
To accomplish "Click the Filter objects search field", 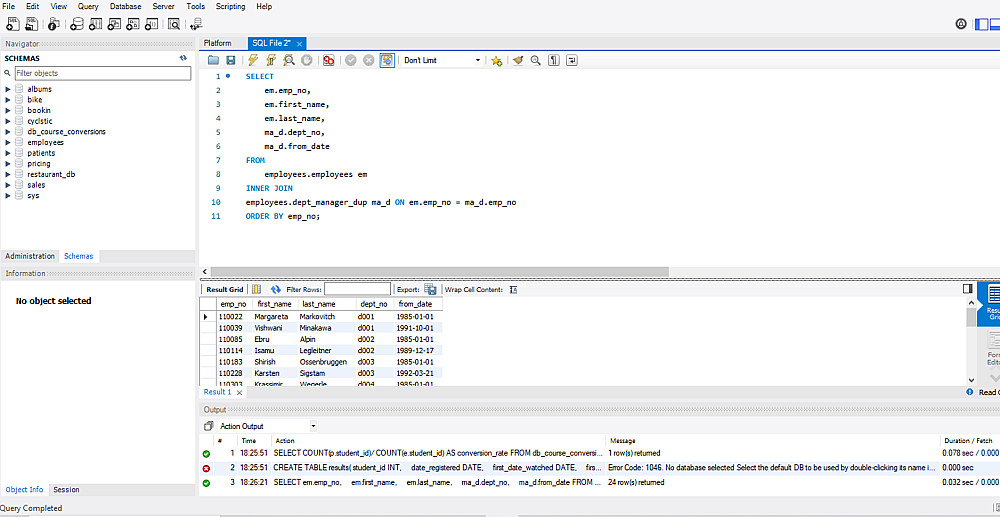I will (x=101, y=73).
